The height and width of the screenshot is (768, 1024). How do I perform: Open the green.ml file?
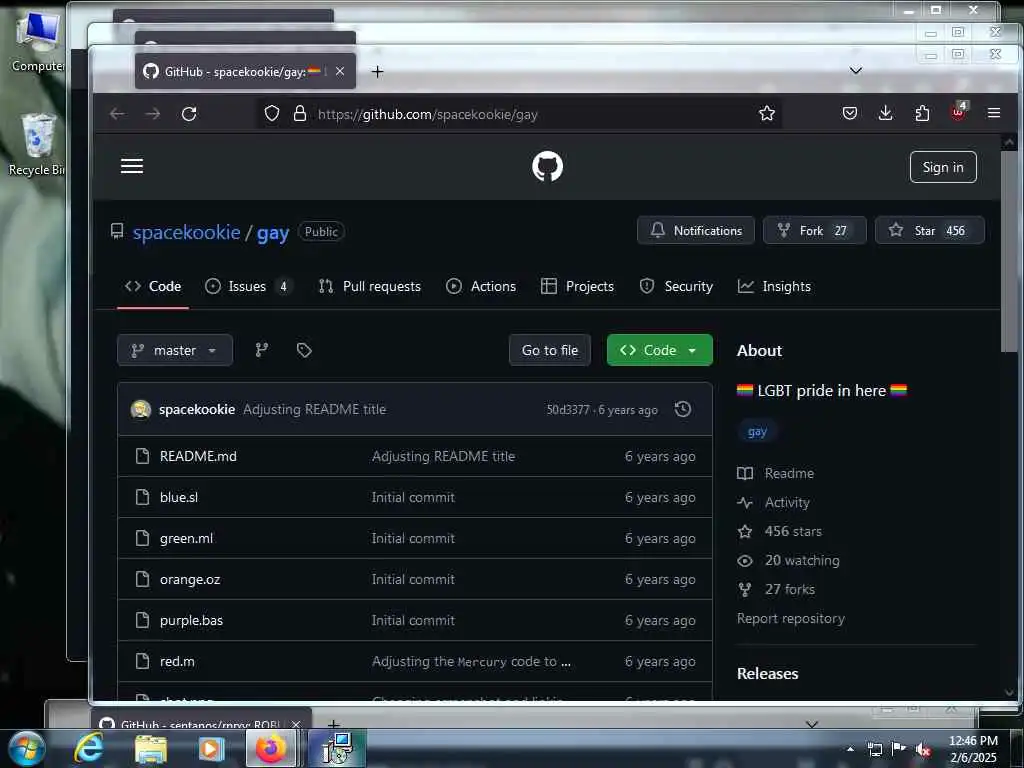pos(186,538)
